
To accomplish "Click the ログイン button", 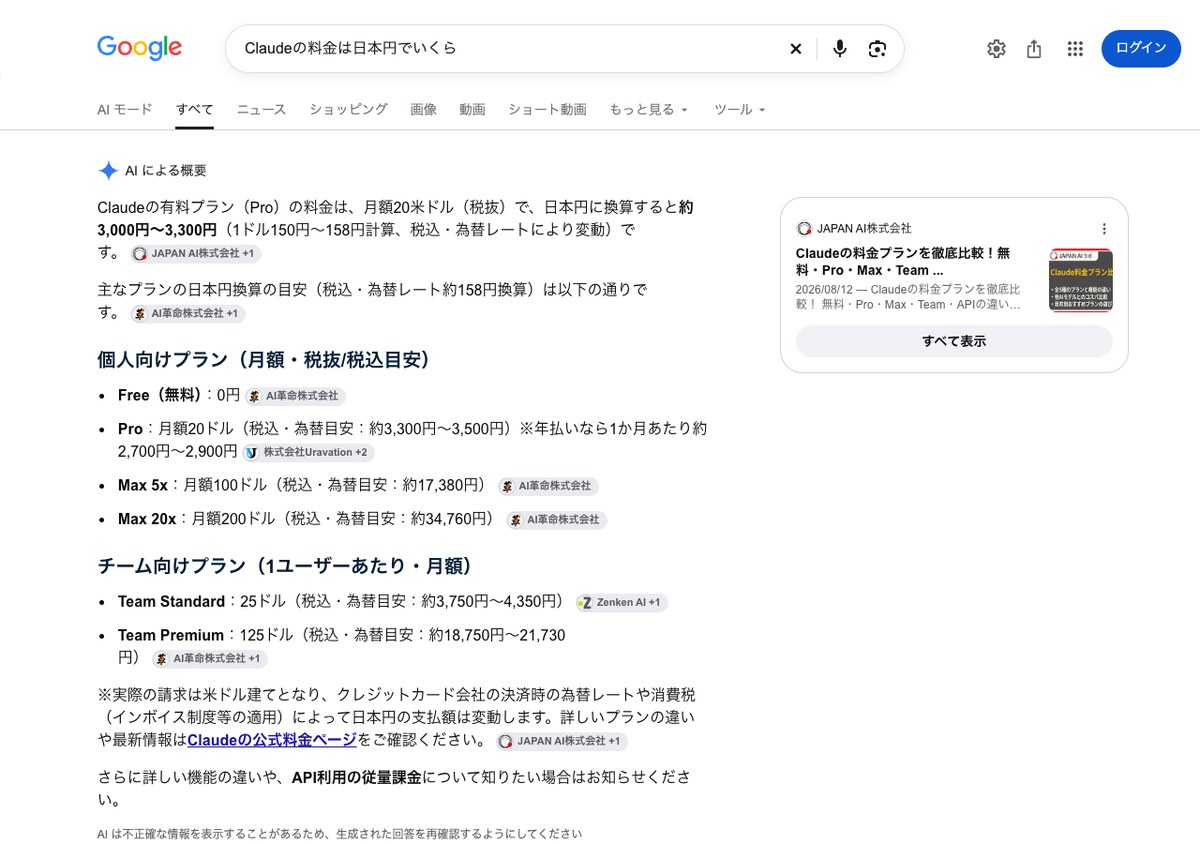I will click(x=1141, y=48).
